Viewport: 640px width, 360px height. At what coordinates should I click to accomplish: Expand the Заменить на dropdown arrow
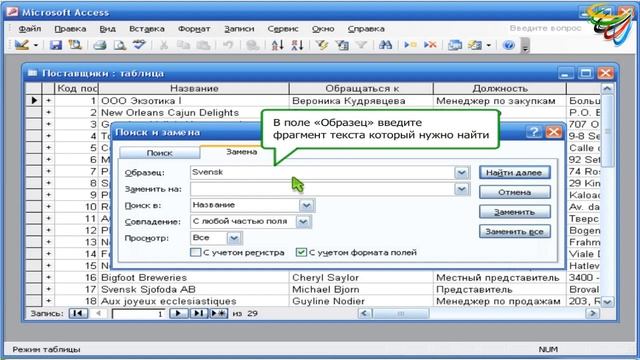462,189
